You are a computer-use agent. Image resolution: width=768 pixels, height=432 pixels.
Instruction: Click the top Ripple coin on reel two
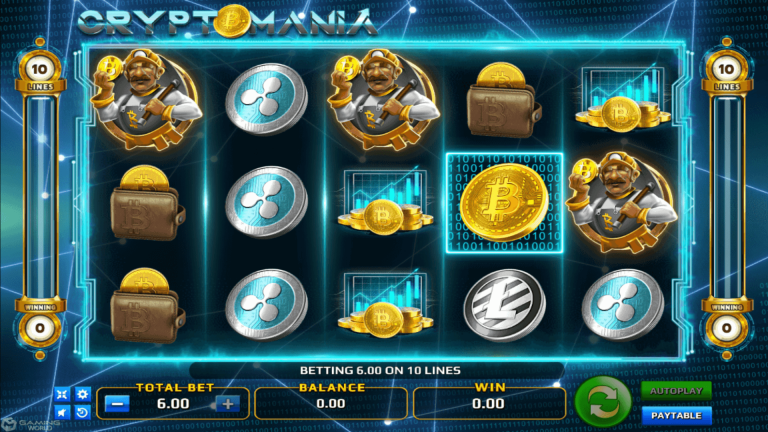pos(266,99)
